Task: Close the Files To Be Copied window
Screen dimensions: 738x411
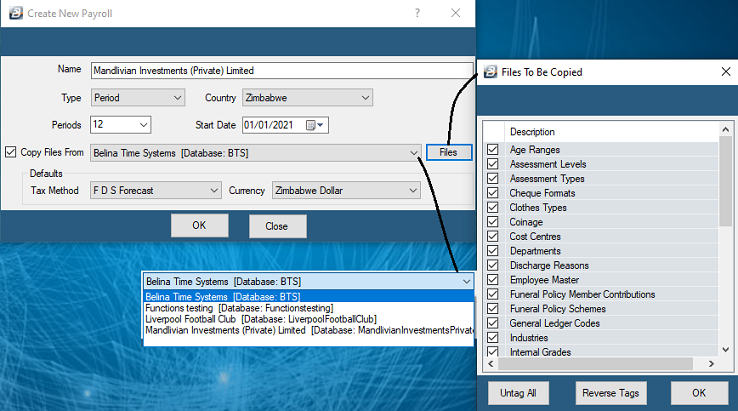Action: [x=726, y=72]
